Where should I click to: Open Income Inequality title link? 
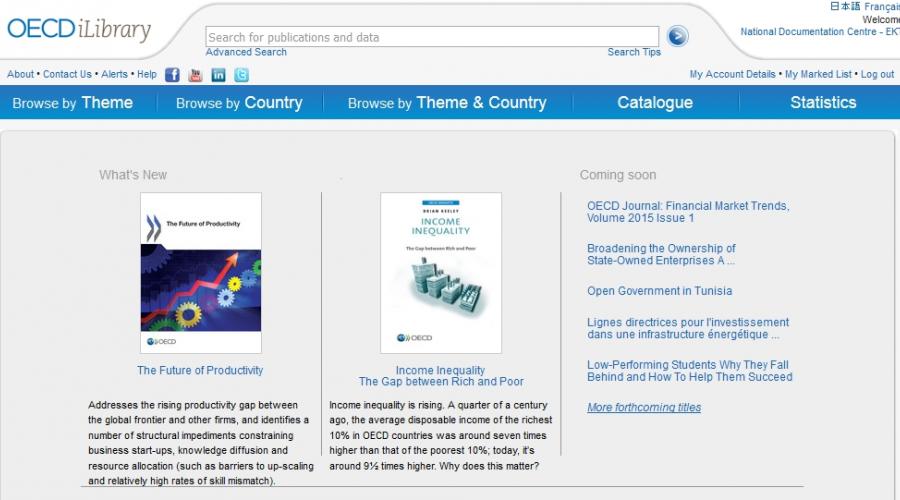[x=441, y=376]
